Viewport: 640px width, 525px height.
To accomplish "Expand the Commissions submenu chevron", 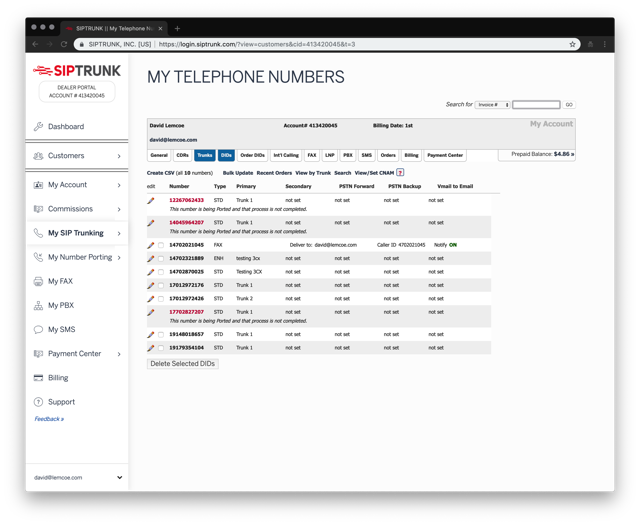I will click(x=119, y=209).
